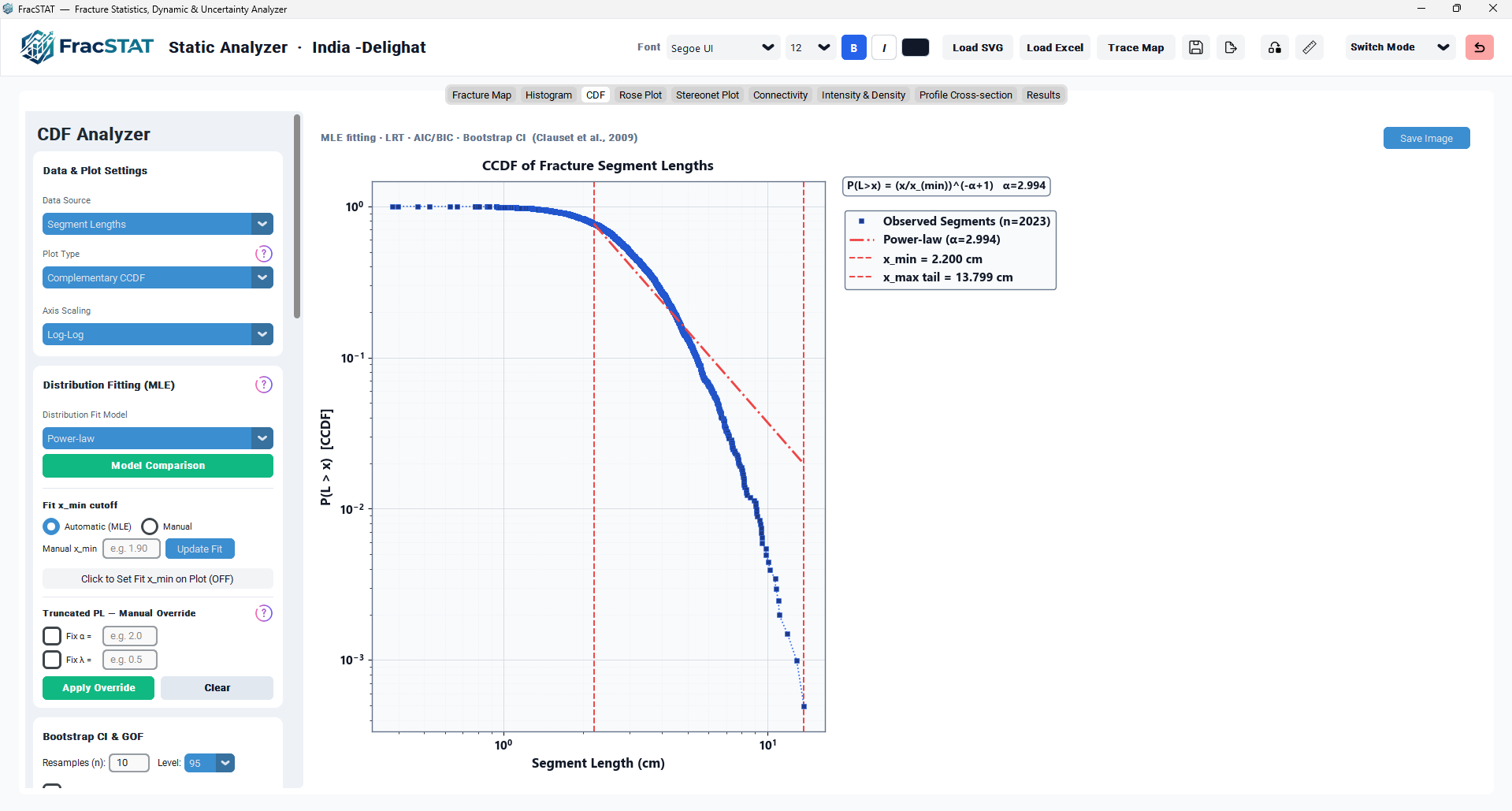The height and width of the screenshot is (811, 1512).
Task: Toggle bold font formatting
Action: 854,47
